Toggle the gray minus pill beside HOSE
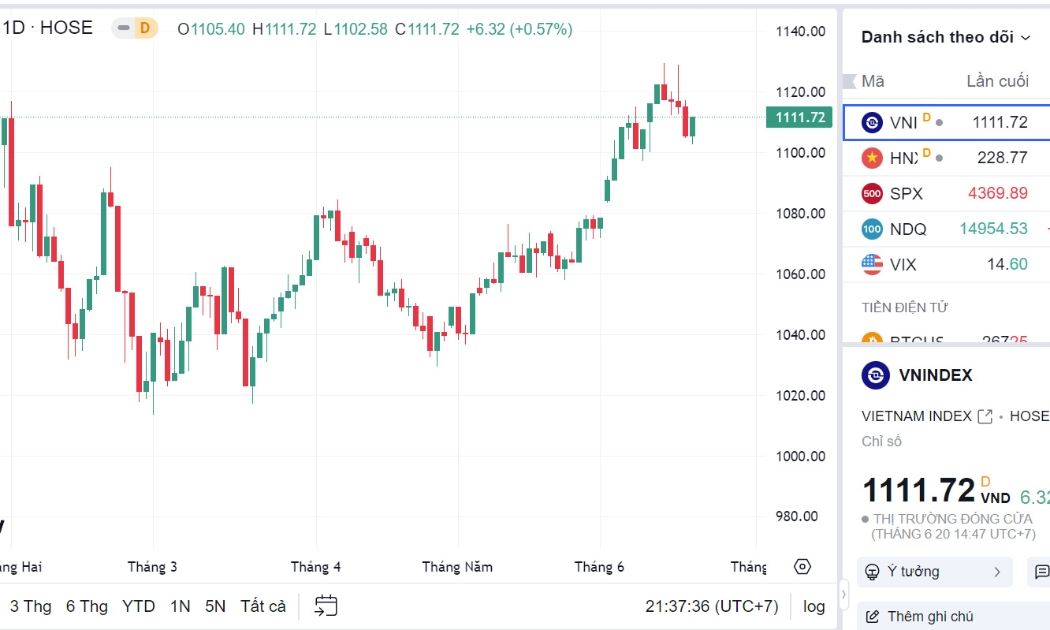The image size is (1050, 630). click(x=124, y=28)
